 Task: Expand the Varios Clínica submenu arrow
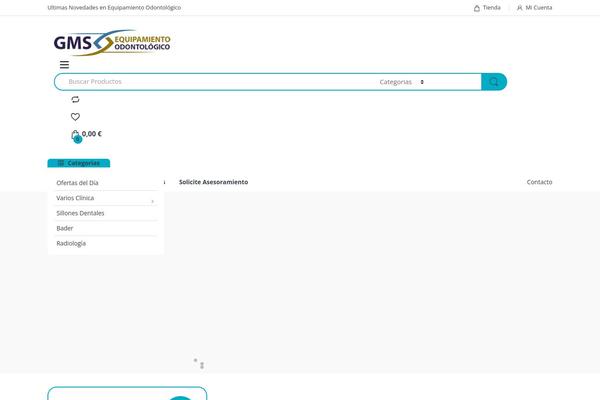point(153,201)
